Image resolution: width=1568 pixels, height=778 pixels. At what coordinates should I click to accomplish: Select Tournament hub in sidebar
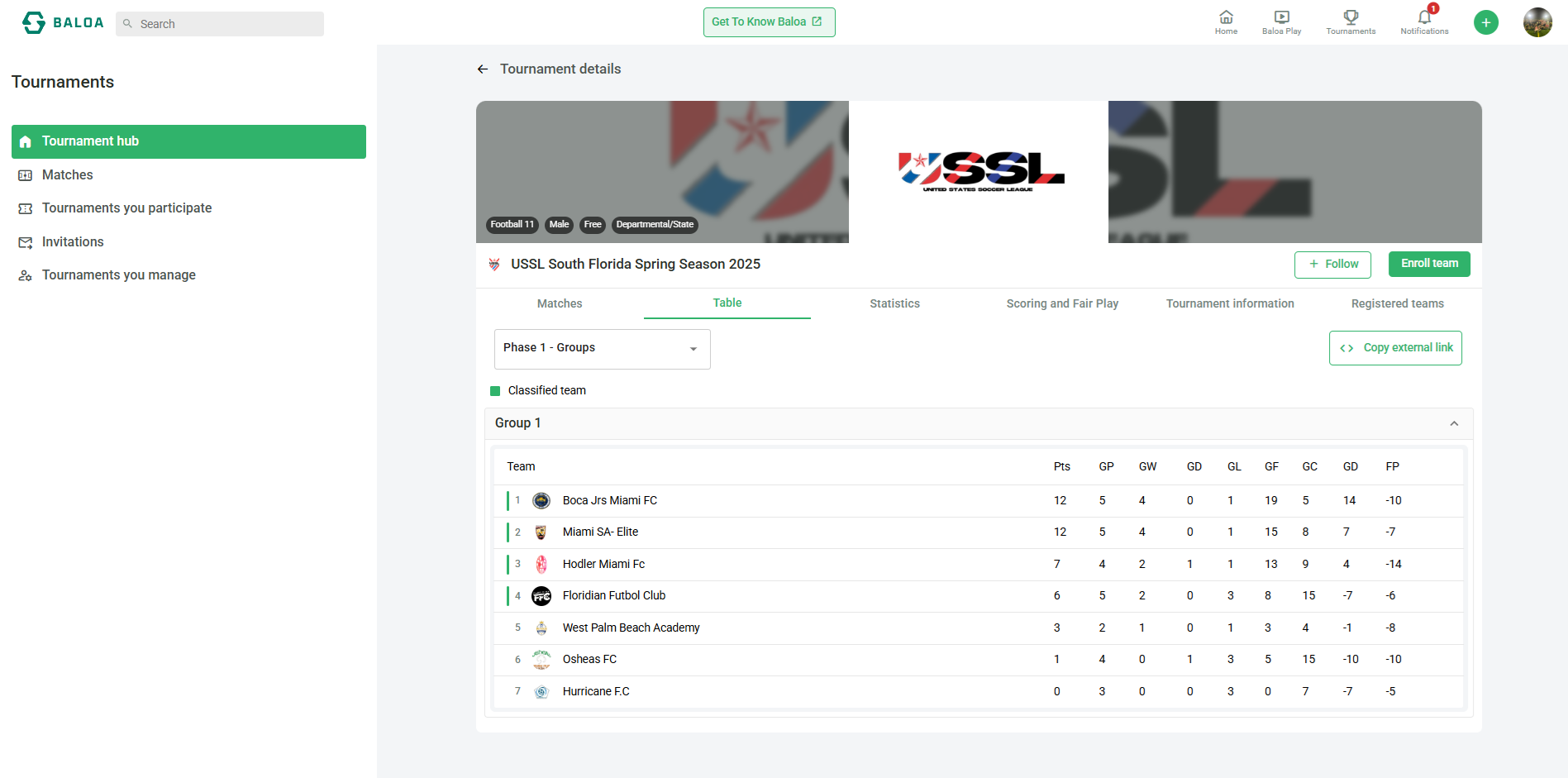(188, 141)
